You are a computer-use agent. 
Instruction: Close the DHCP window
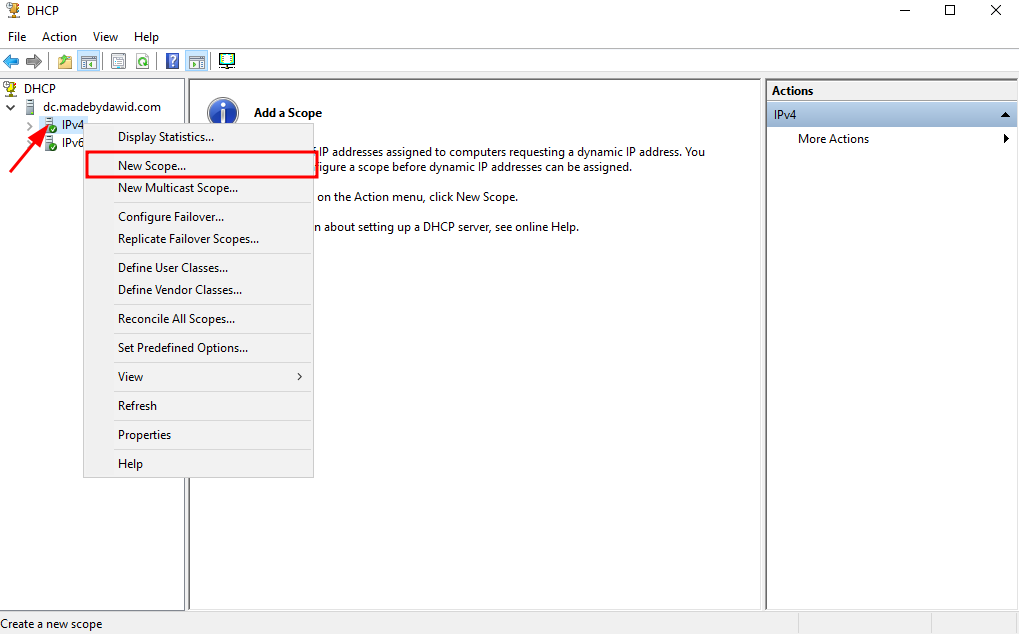coord(996,10)
